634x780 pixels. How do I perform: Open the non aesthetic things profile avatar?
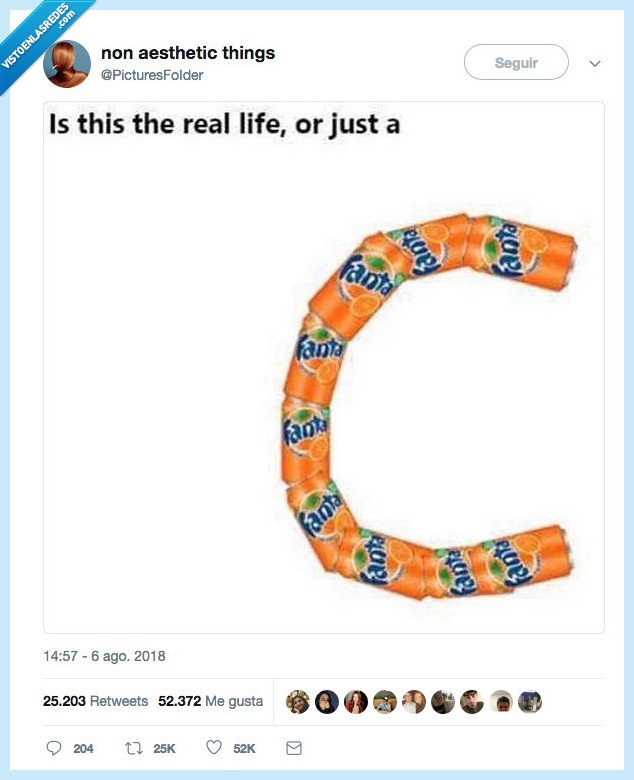click(x=67, y=63)
